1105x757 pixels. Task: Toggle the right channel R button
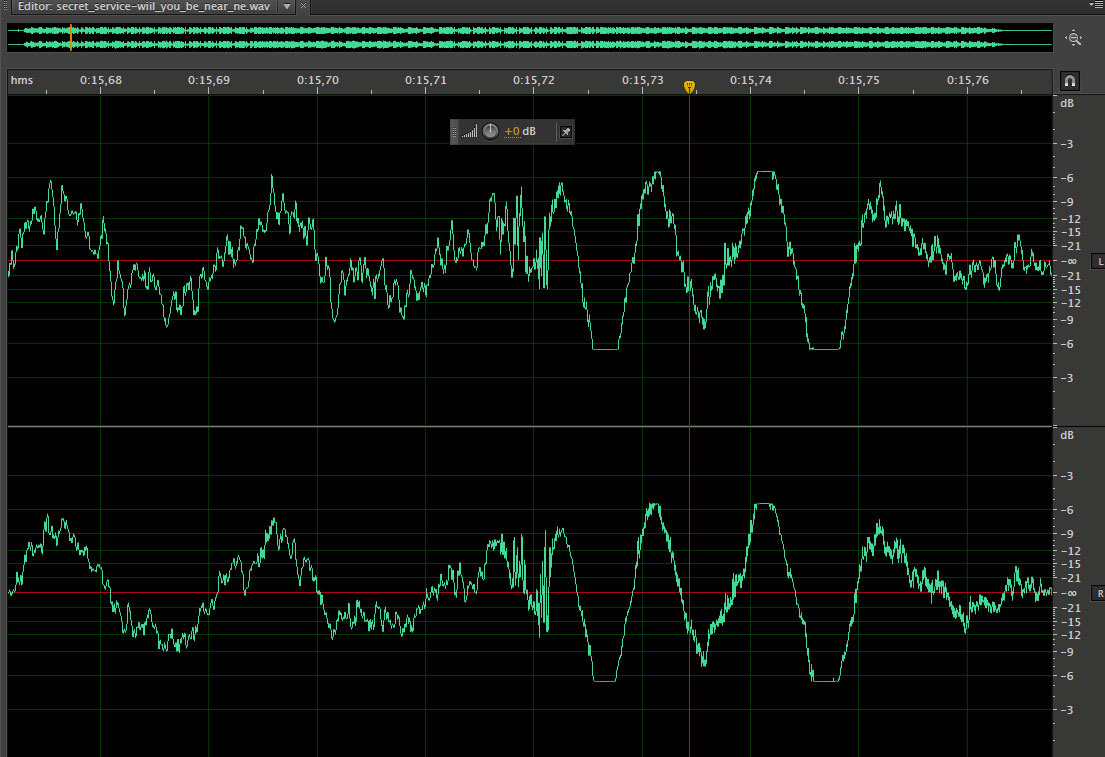pyautogui.click(x=1099, y=594)
